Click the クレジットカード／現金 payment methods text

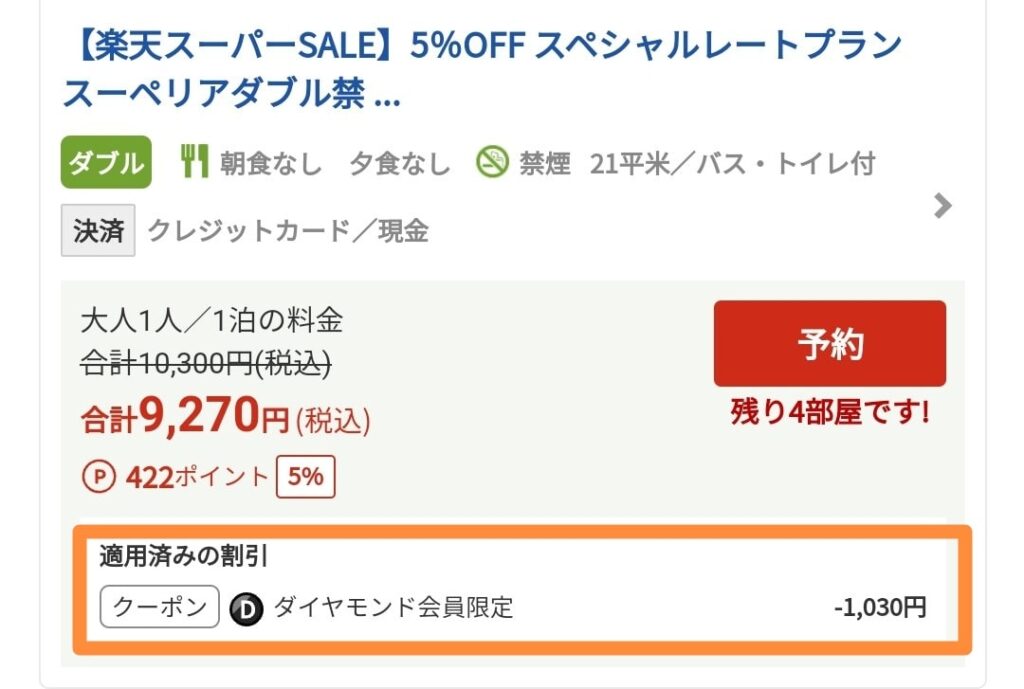coord(288,231)
